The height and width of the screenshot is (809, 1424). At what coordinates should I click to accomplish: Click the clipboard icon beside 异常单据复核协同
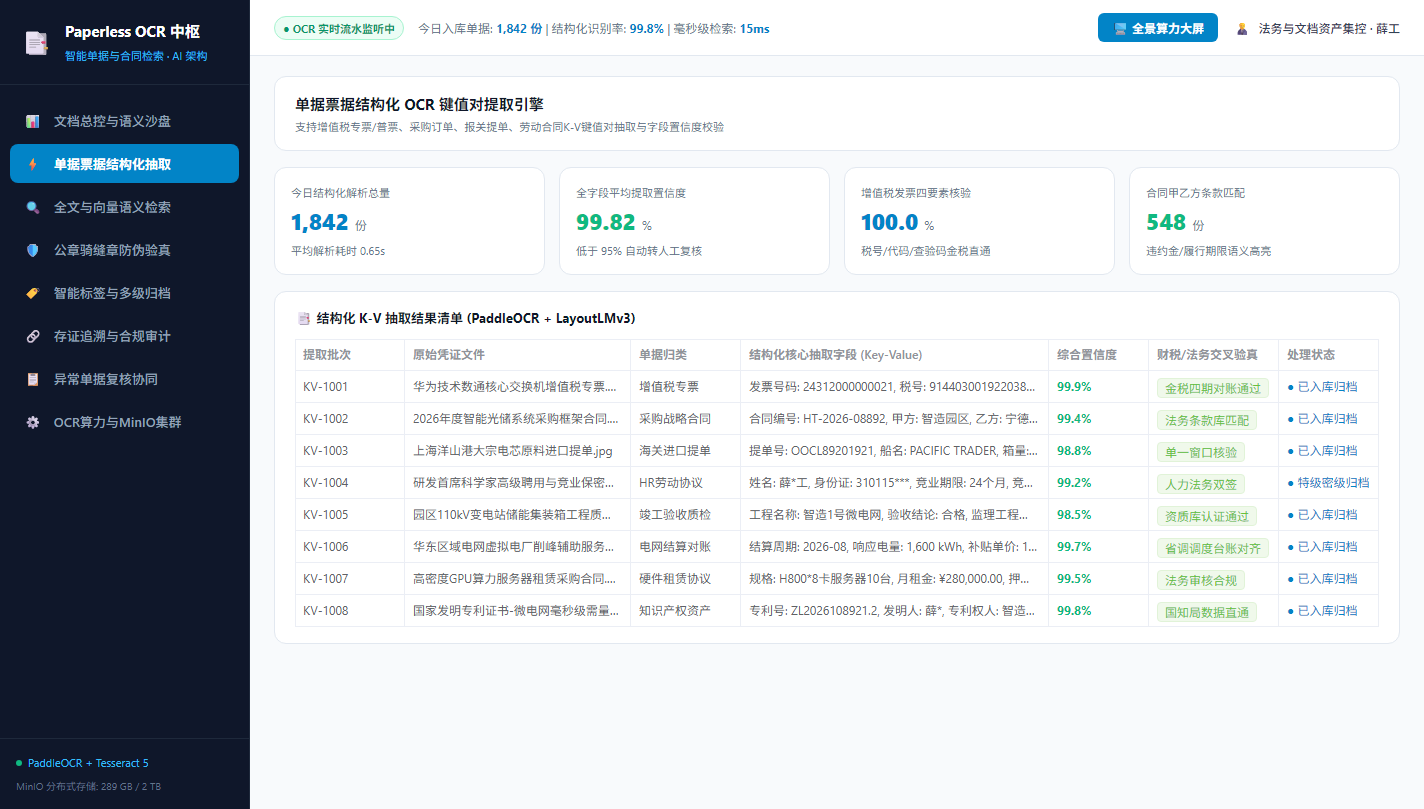point(33,379)
